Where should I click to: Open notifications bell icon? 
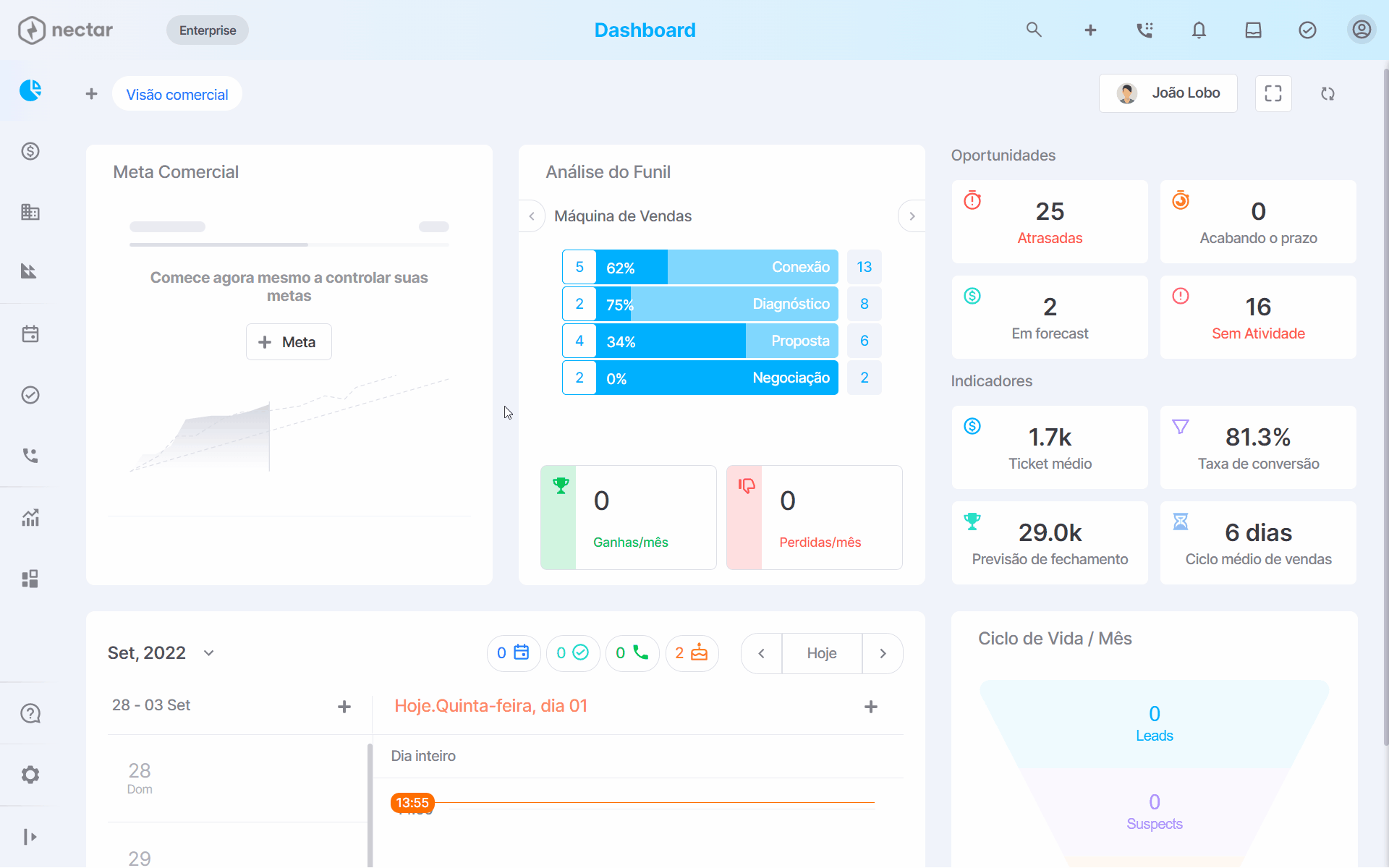(1199, 30)
